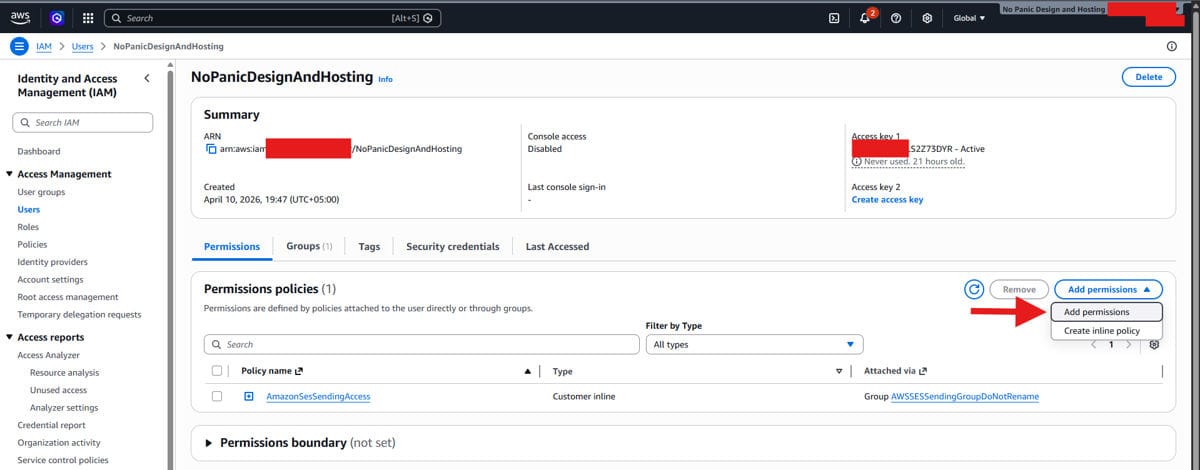Check the AmazonSesSendingAccess row checkbox

pos(217,396)
